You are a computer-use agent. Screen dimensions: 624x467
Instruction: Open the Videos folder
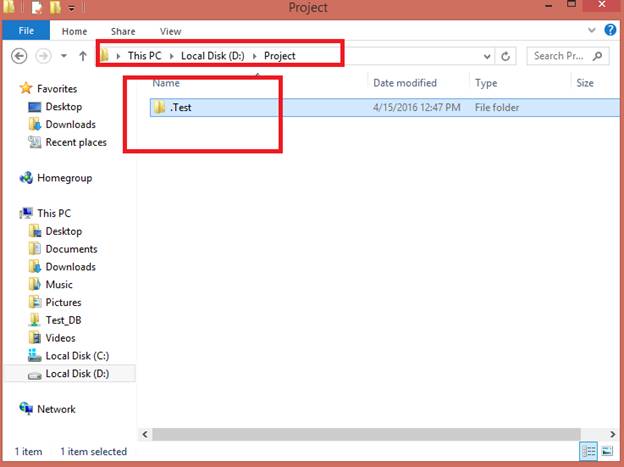pos(60,338)
